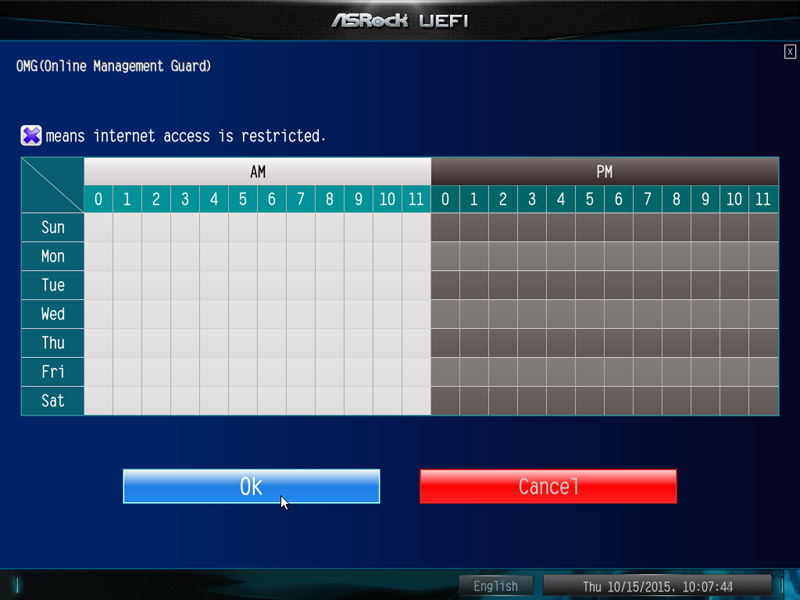Click the PM 6 hour column header
The height and width of the screenshot is (600, 800).
(618, 199)
